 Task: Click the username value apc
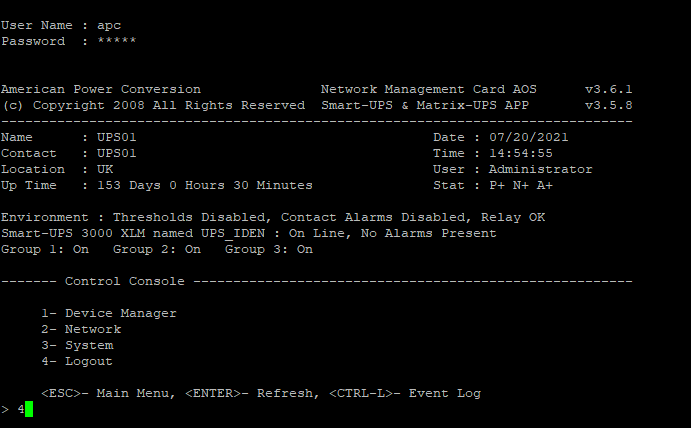tap(109, 25)
